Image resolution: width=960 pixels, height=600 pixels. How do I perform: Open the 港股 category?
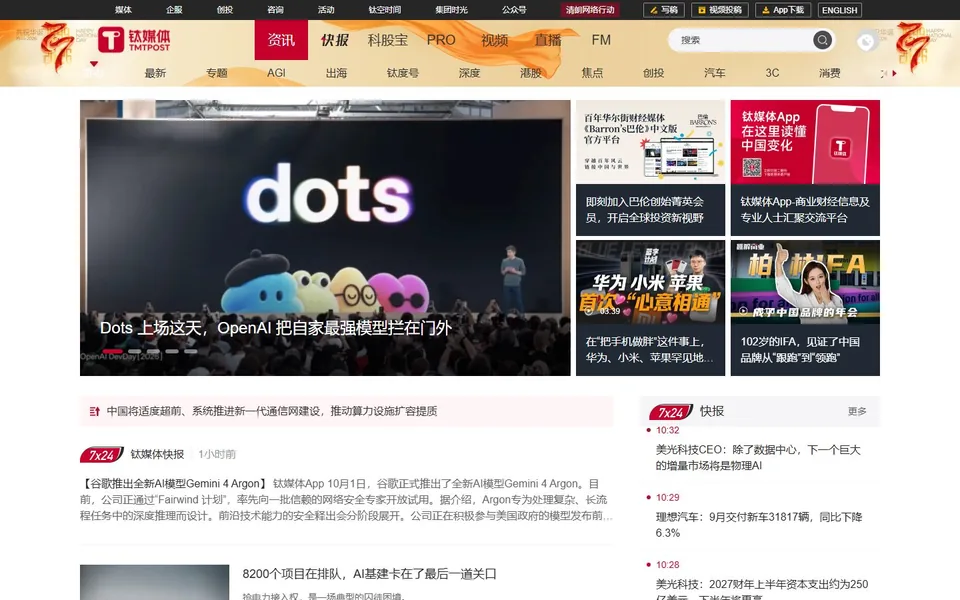click(531, 73)
